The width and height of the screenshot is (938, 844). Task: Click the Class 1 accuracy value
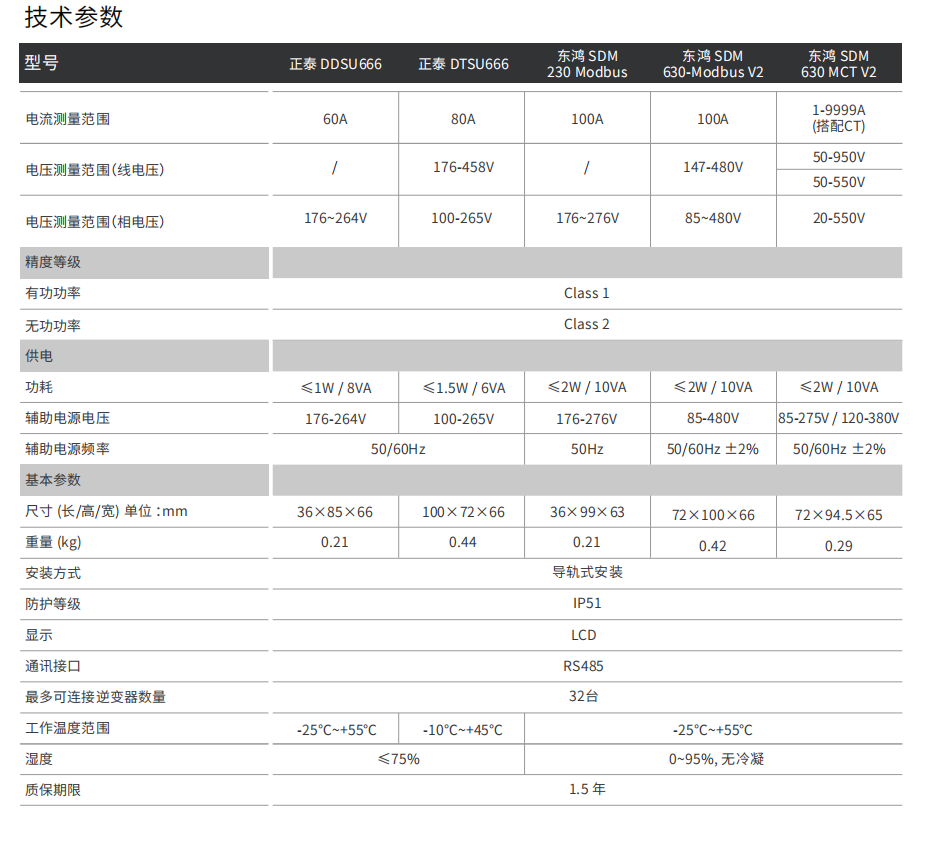click(586, 293)
